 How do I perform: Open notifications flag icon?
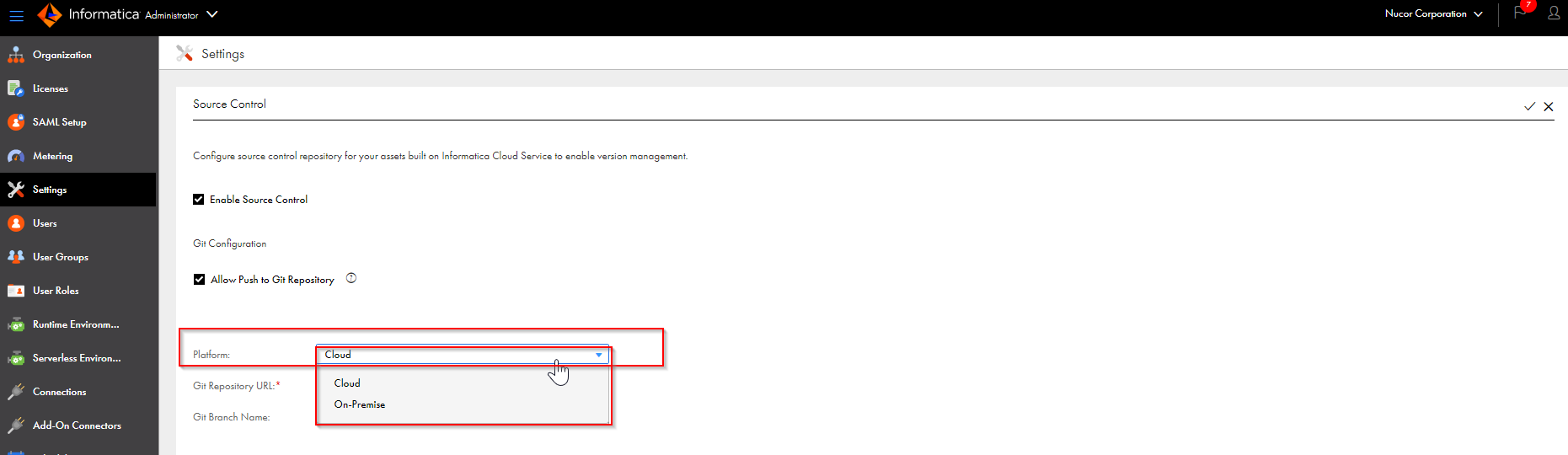pos(1520,13)
